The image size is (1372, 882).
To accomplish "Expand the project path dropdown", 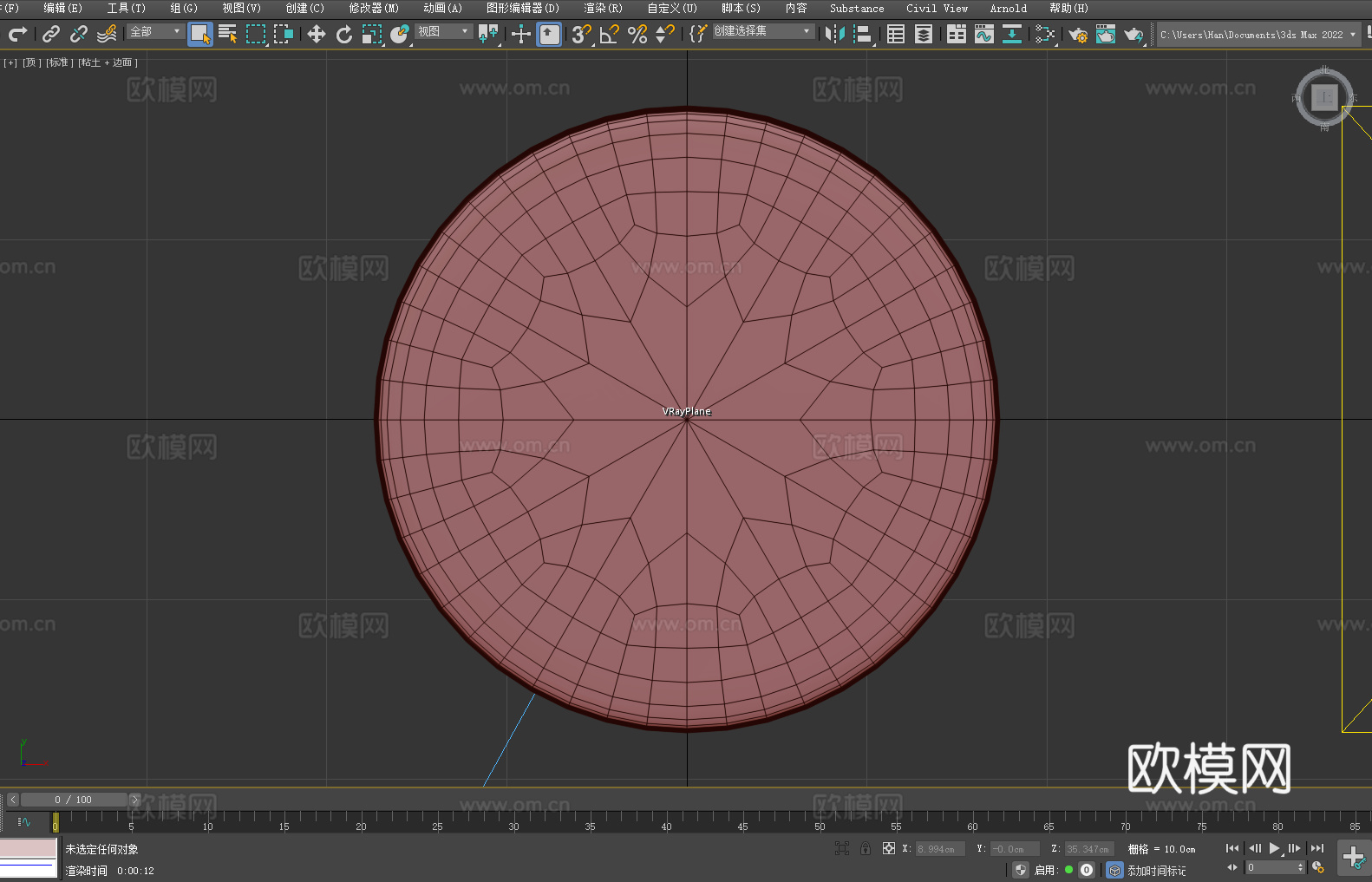I will click(x=1352, y=35).
